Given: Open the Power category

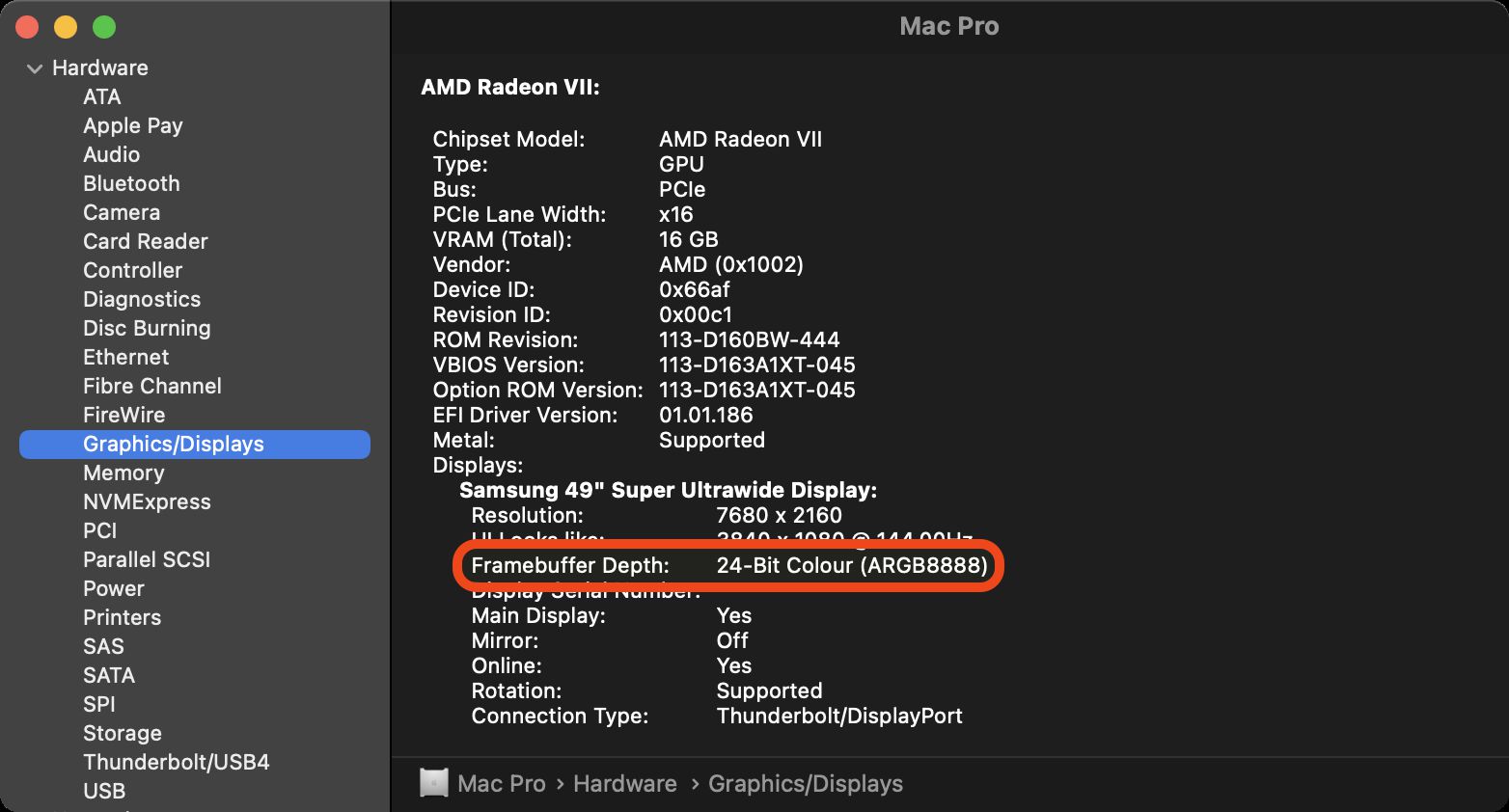Looking at the screenshot, I should 114,589.
